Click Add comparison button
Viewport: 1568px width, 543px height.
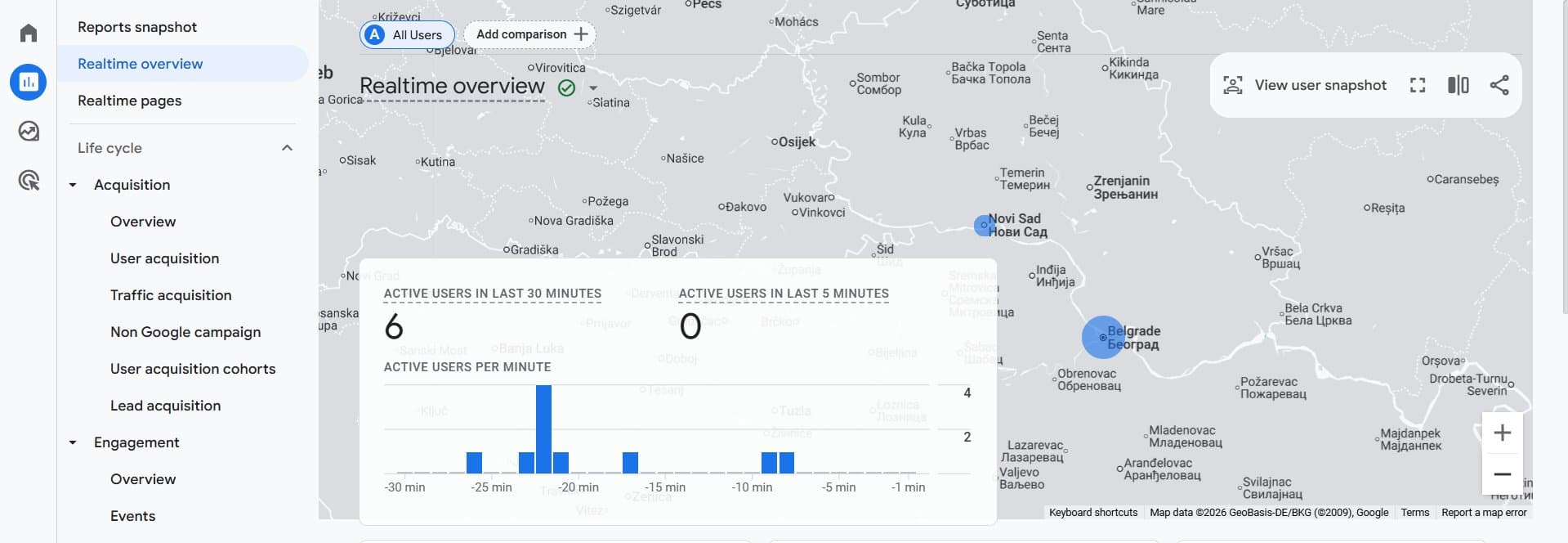[x=530, y=34]
